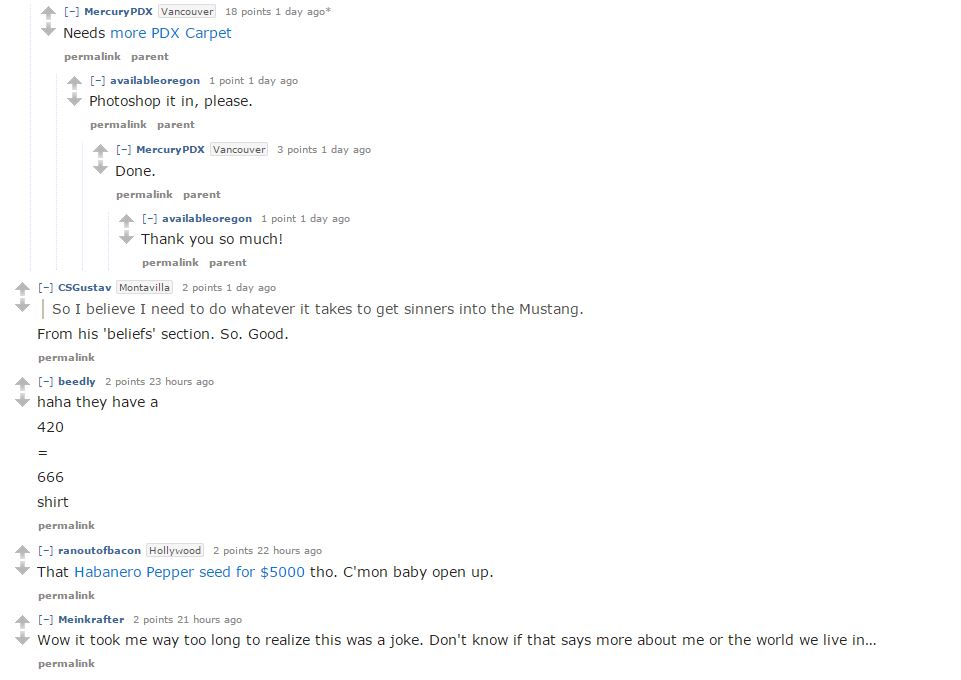Upvote beedly's 'haha they have a' comment

coord(22,383)
